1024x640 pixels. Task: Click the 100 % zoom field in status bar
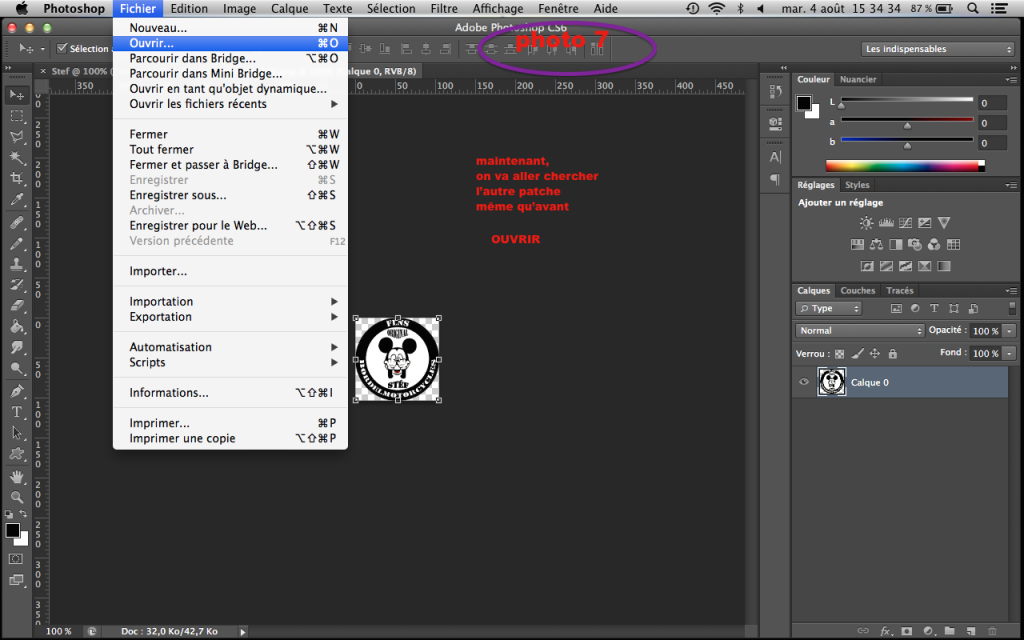click(x=59, y=632)
